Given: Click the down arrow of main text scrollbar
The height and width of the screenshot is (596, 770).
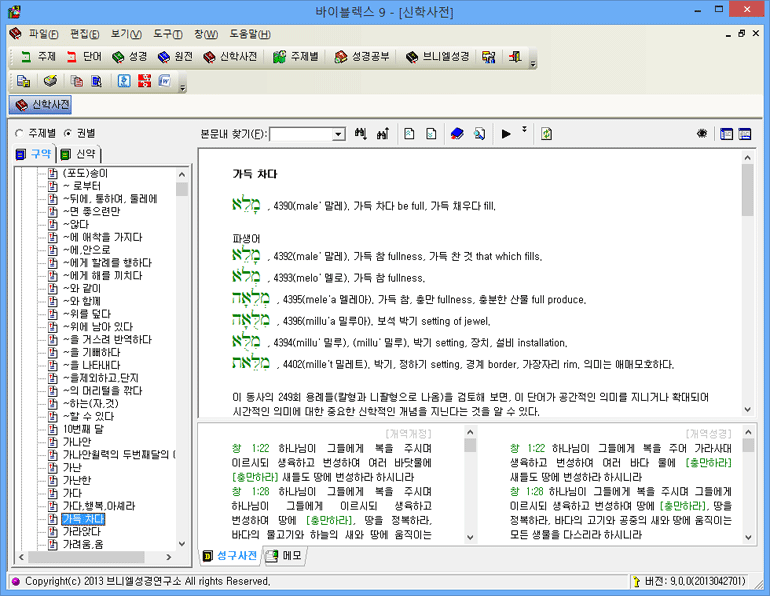Looking at the screenshot, I should [747, 409].
